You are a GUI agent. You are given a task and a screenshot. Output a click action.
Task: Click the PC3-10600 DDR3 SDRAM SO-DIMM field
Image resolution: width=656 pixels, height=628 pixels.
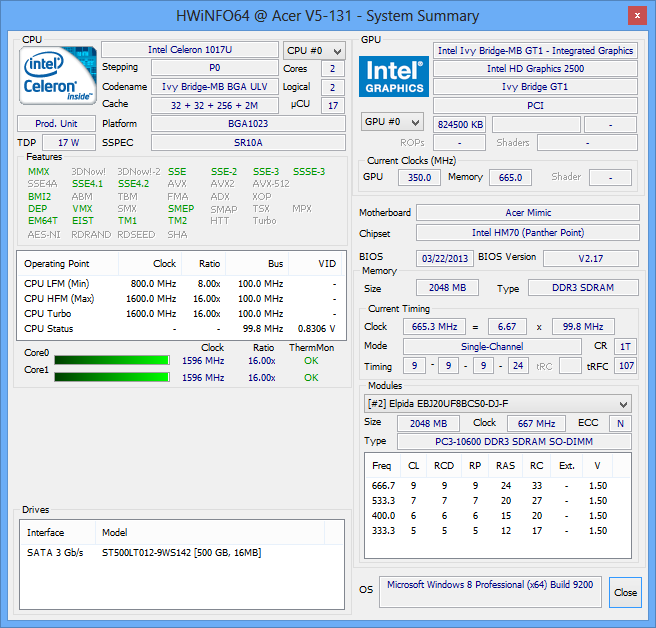click(514, 442)
